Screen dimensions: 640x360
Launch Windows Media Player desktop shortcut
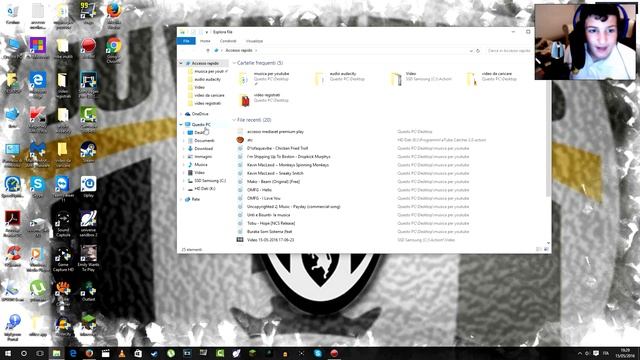[38, 259]
